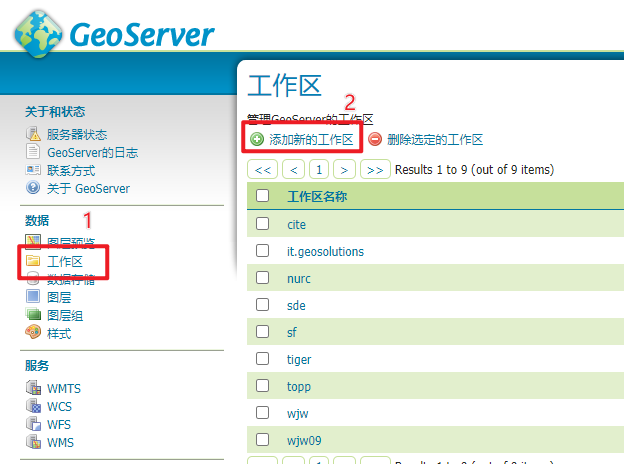This screenshot has height=464, width=624.
Task: Open 服务器状态 menu entry
Action: coord(77,135)
